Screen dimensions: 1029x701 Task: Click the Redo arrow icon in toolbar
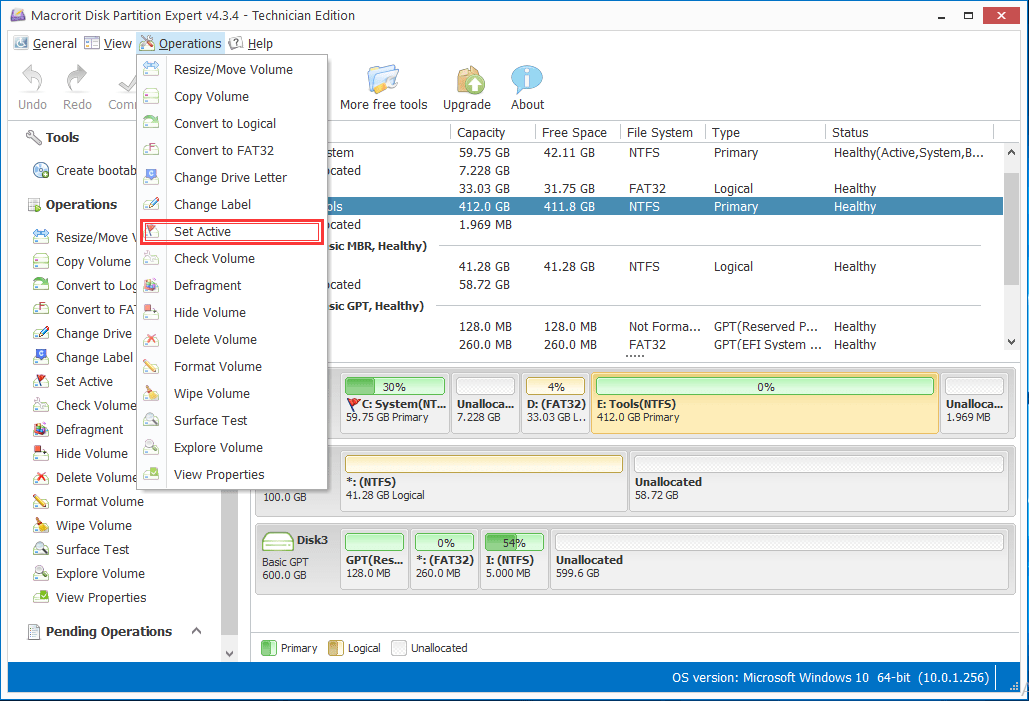[77, 79]
